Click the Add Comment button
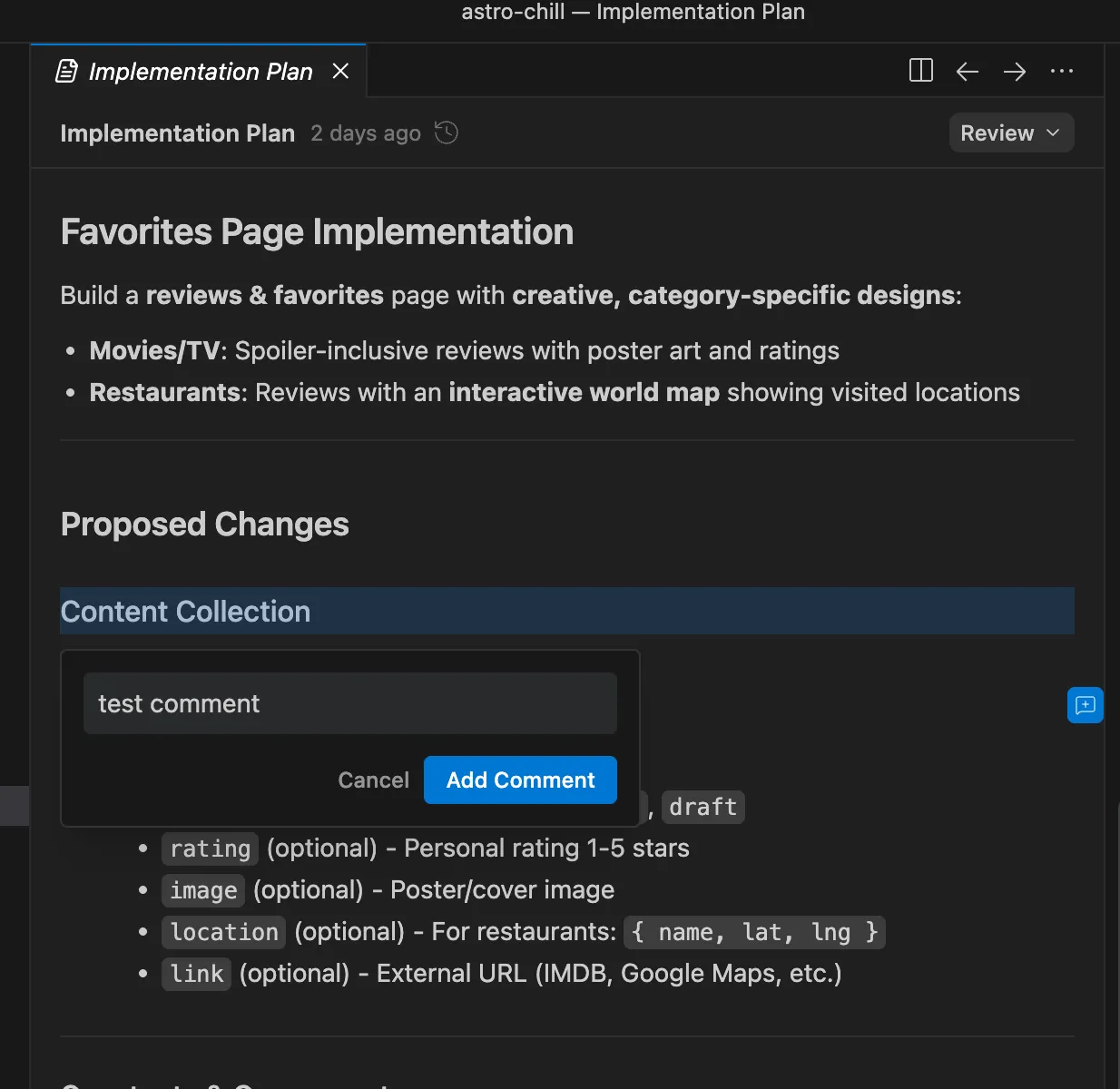 [520, 780]
